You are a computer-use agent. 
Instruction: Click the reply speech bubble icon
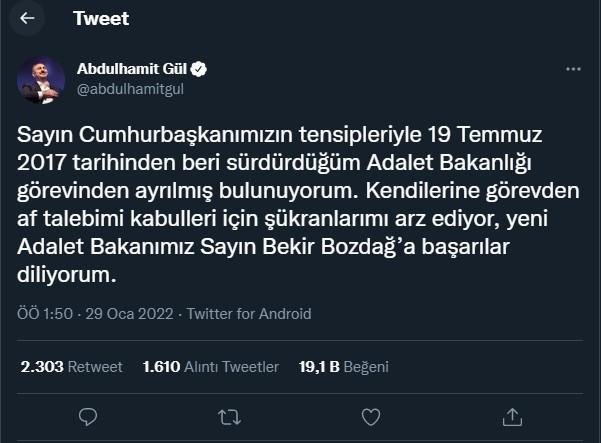87,414
